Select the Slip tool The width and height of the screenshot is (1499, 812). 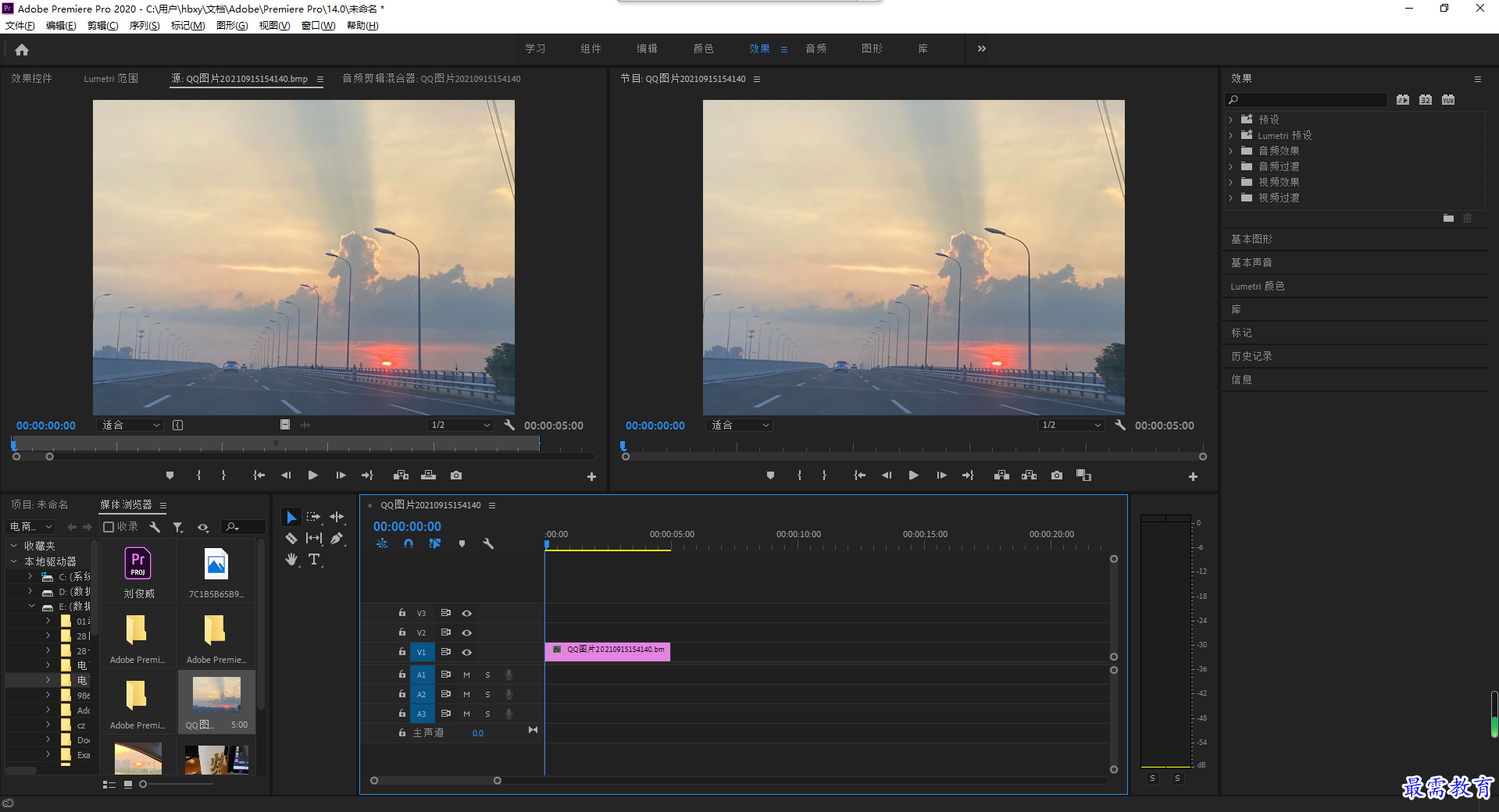314,538
